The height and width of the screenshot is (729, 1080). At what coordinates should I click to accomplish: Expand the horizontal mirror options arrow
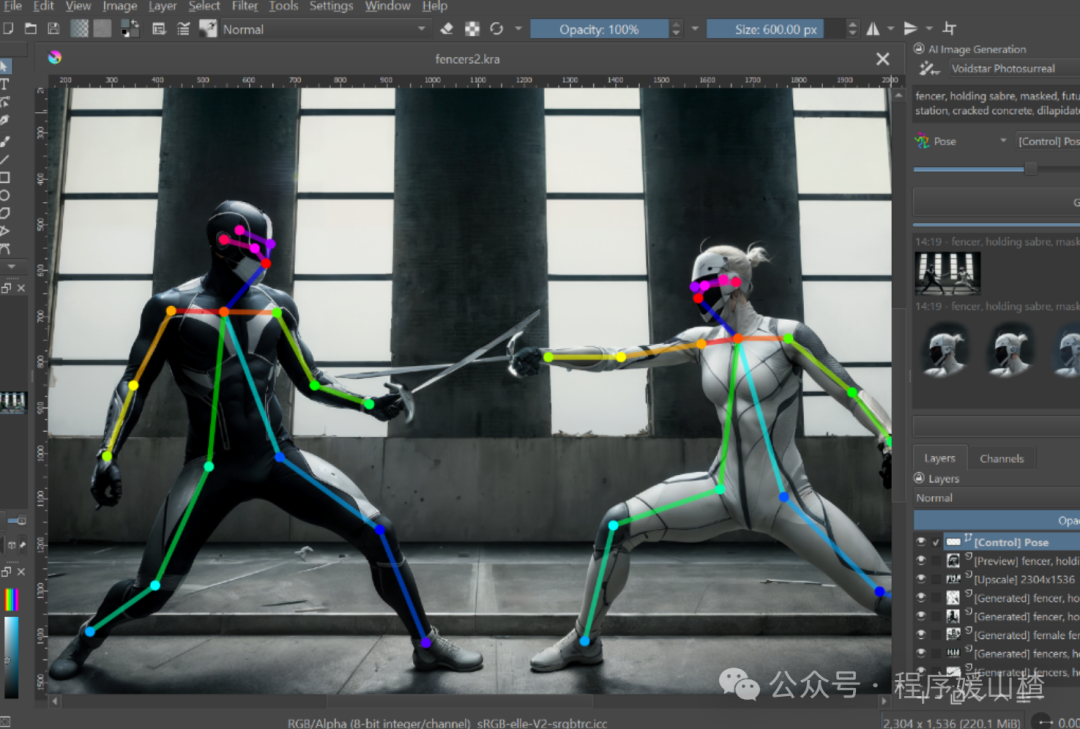(x=891, y=29)
